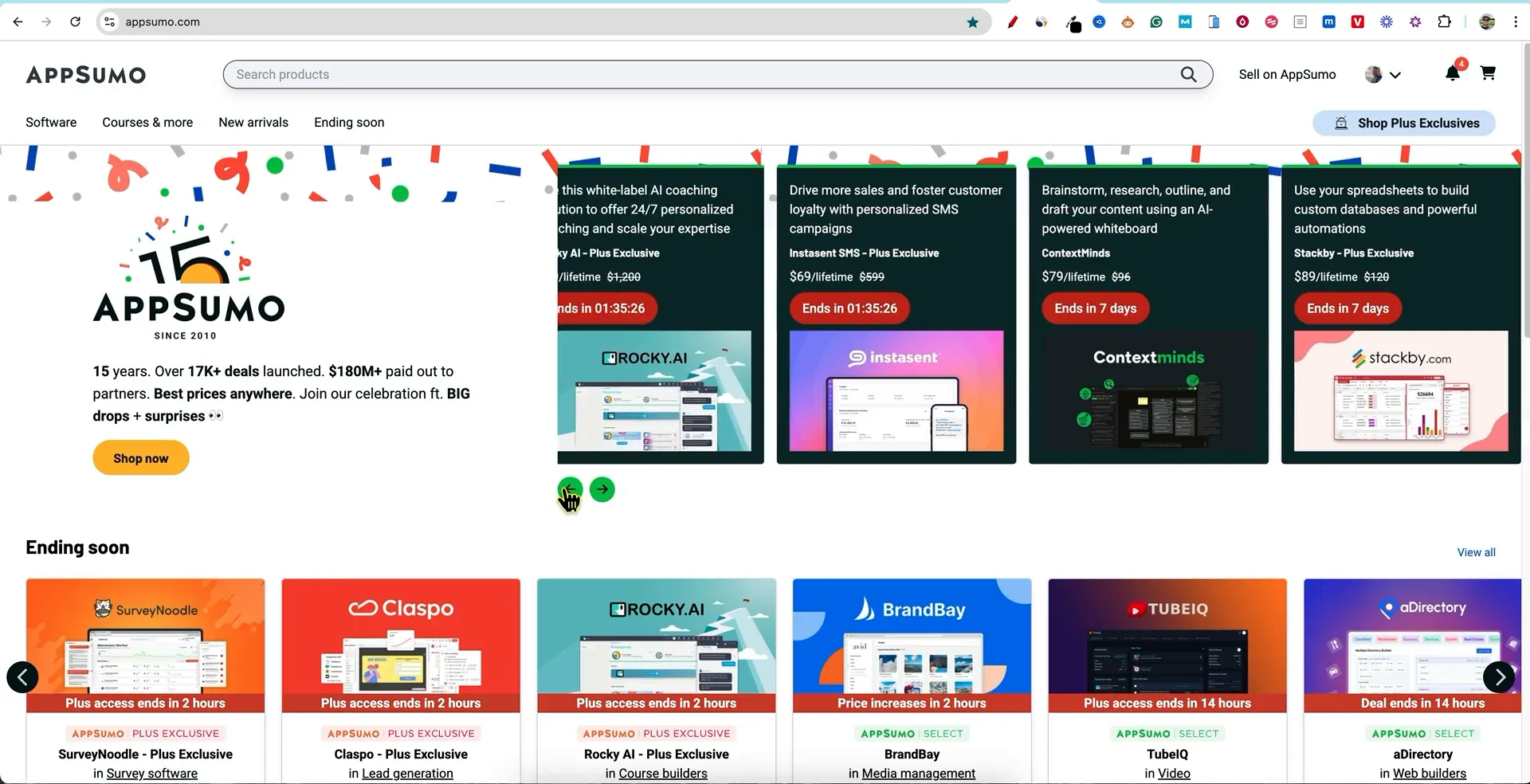Open the BrandBay deal thumbnail
Image resolution: width=1530 pixels, height=784 pixels.
(x=912, y=645)
